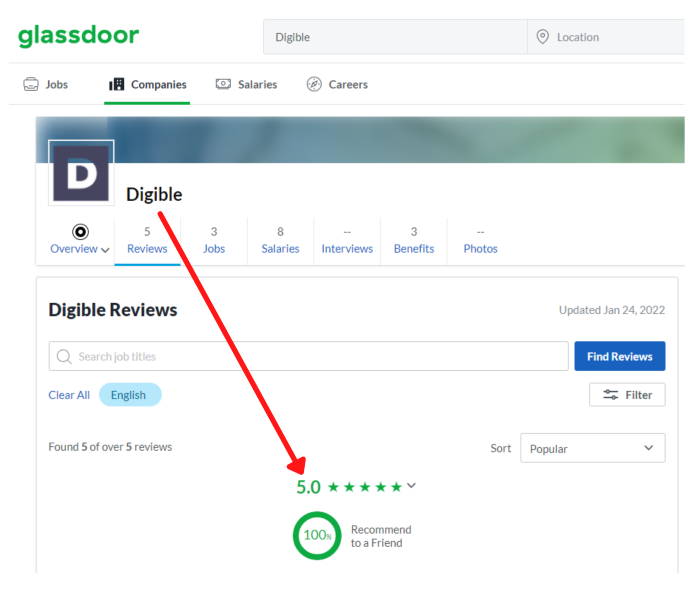Click the Salaries money icon
Screen dimensions: 700x603
[x=223, y=84]
